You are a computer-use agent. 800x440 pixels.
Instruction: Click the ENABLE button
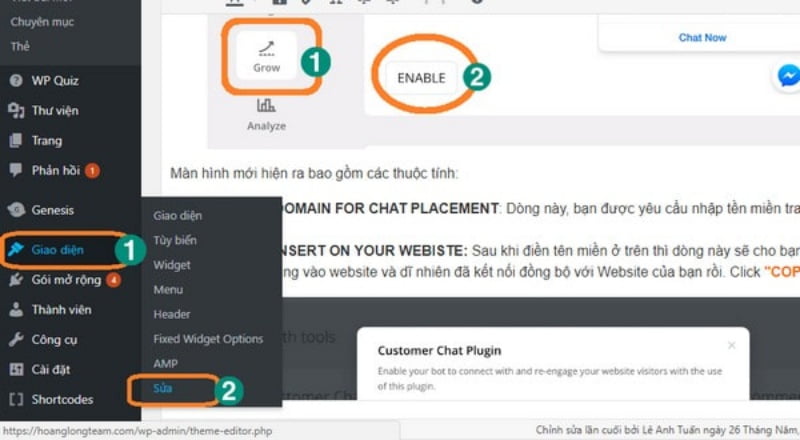pyautogui.click(x=421, y=78)
